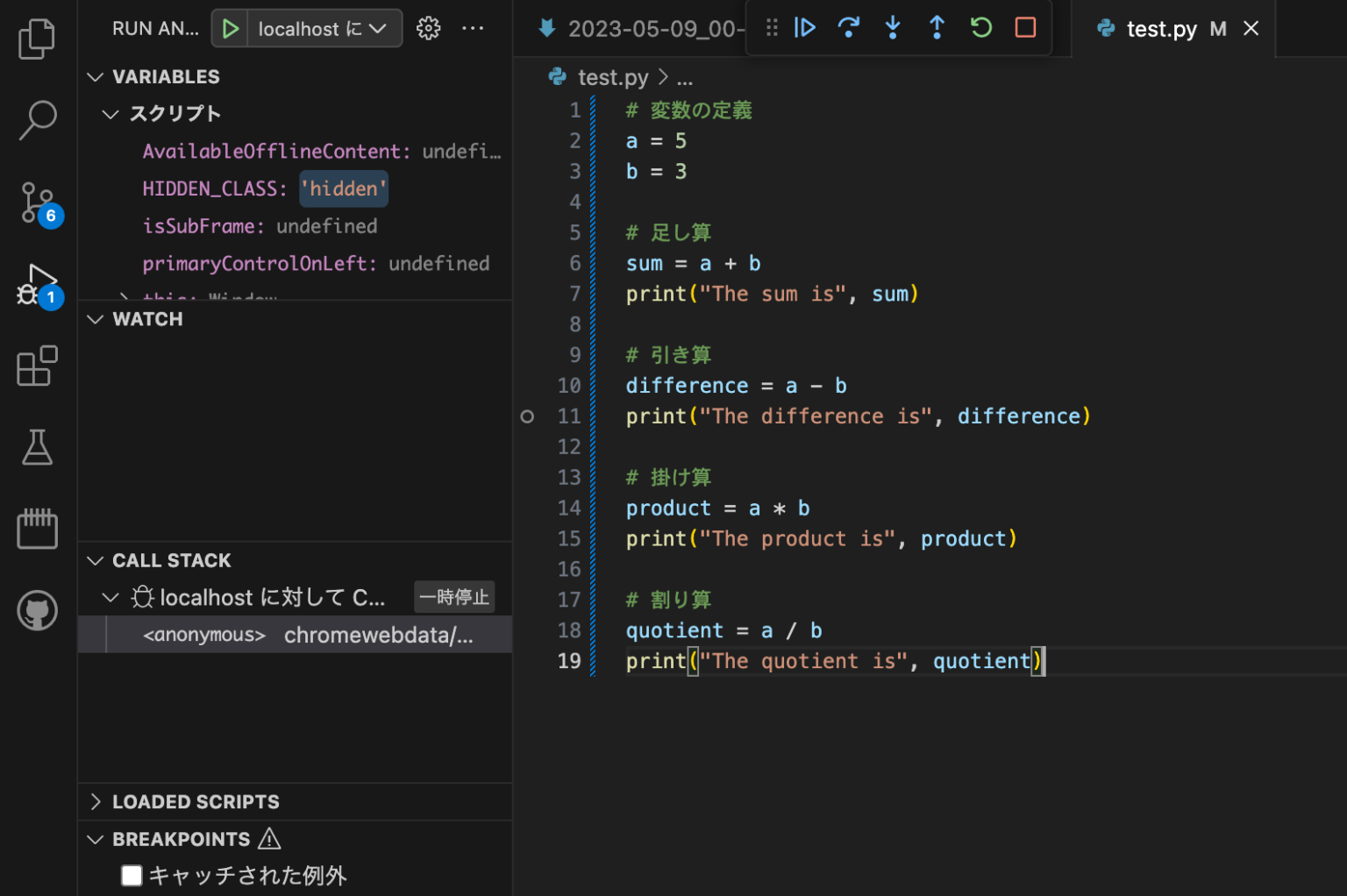Screen dimensions: 1347x896
Task: Open the Explorer view in activity bar
Action: (37, 39)
